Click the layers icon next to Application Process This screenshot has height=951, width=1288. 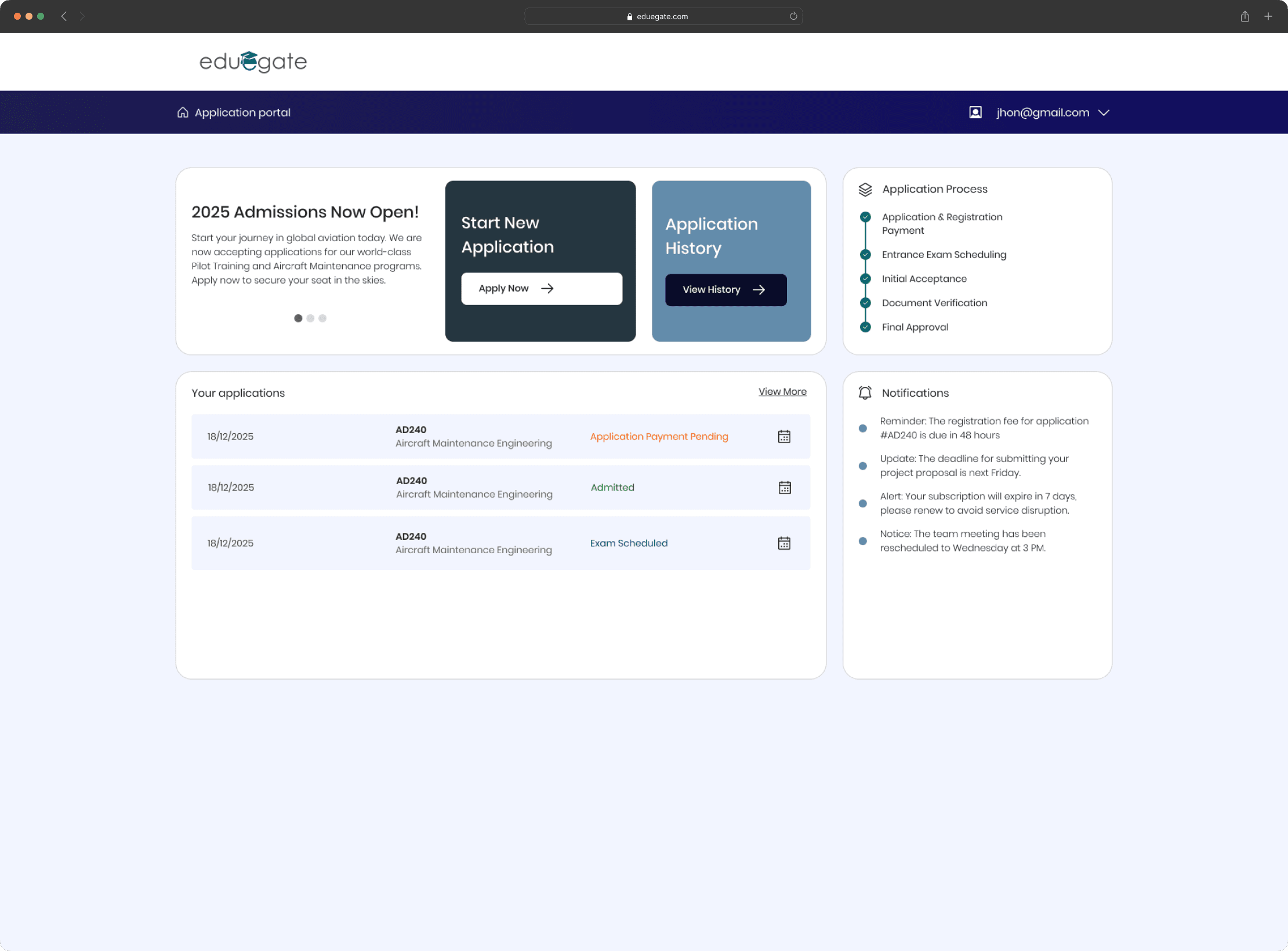tap(865, 188)
